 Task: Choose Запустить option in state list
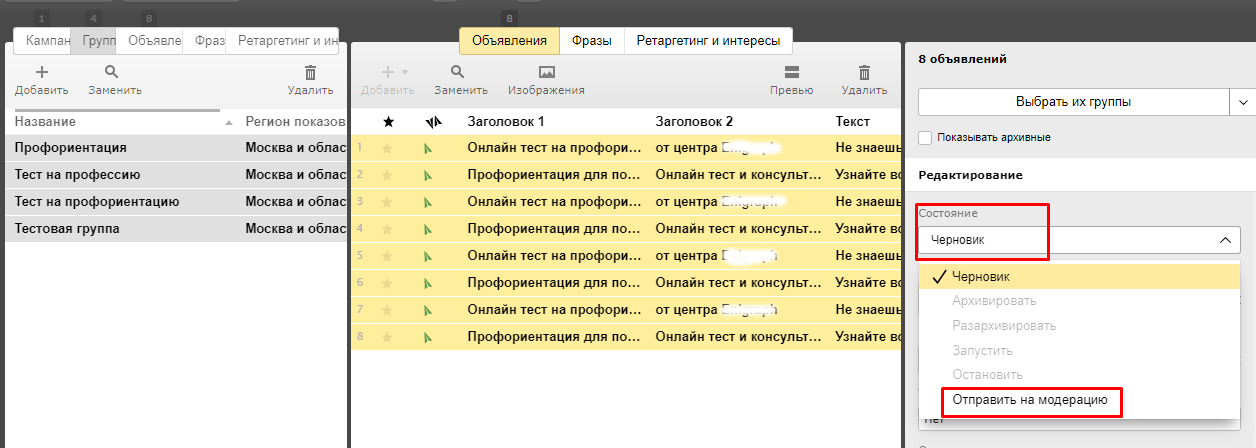pos(982,351)
